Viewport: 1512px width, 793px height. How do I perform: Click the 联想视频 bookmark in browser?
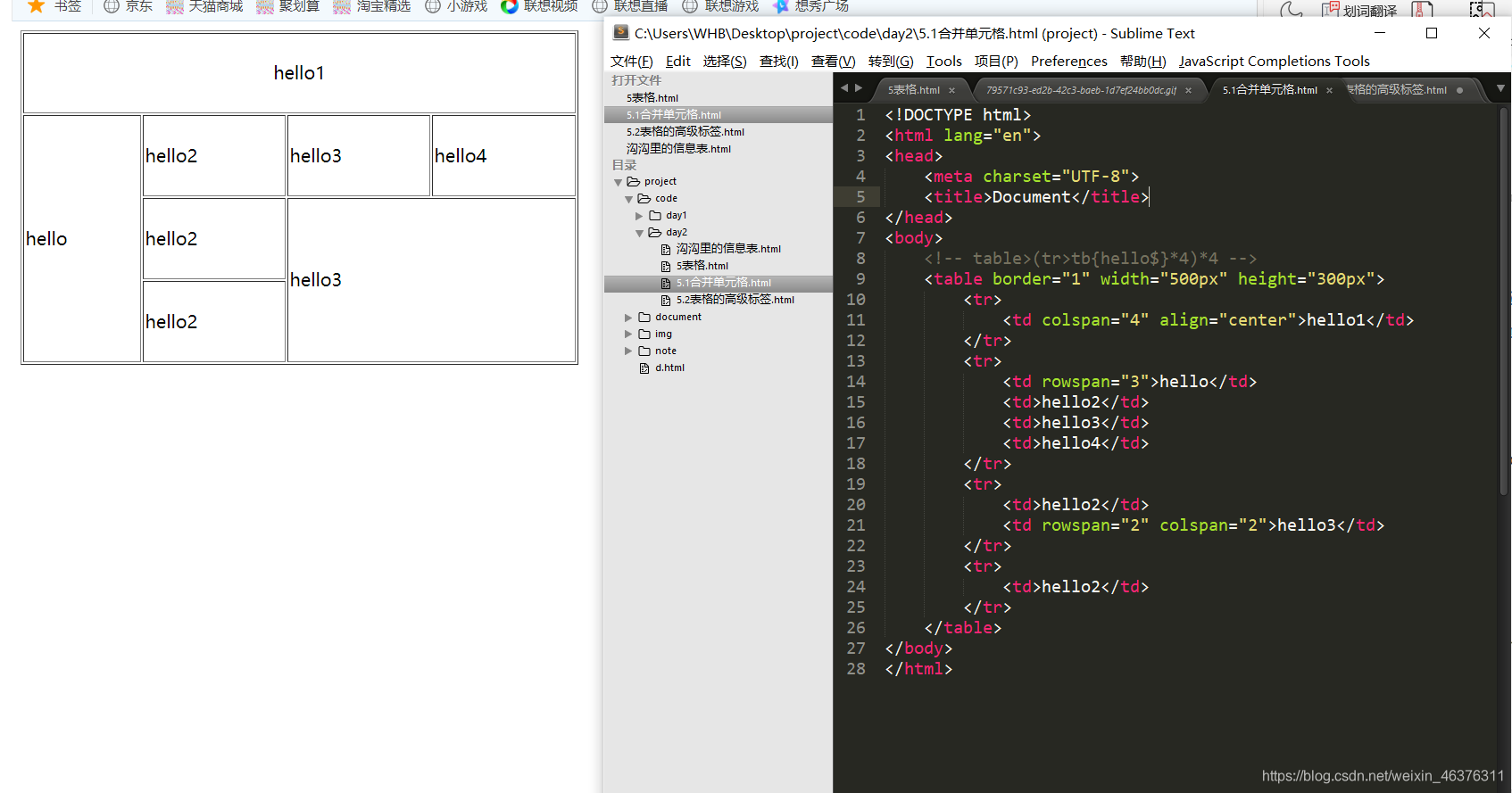click(x=540, y=6)
